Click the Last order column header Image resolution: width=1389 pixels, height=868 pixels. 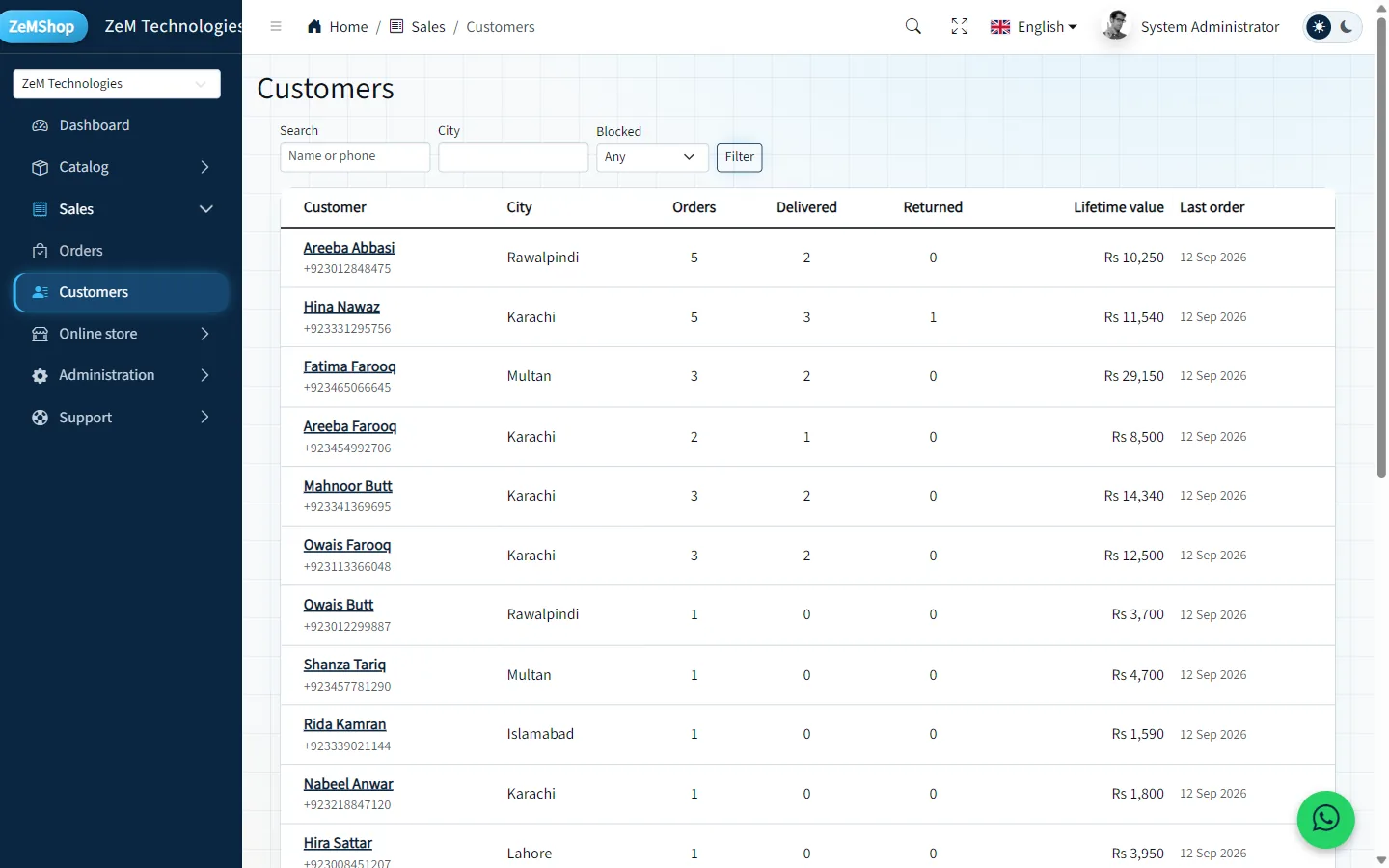point(1212,207)
